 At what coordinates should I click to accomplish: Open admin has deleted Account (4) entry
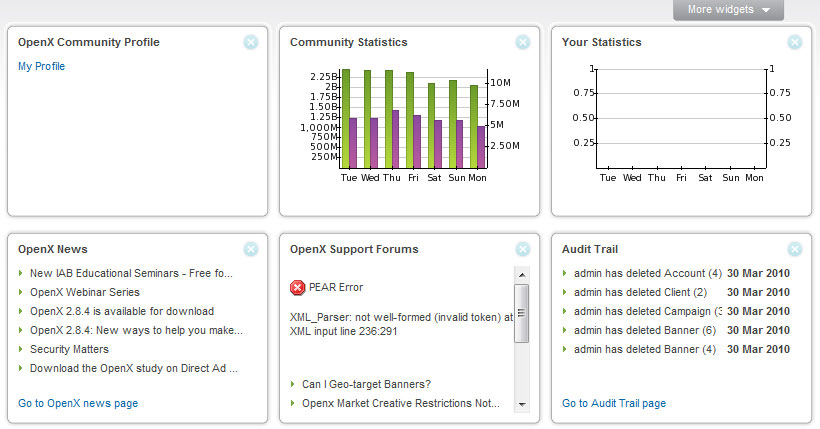click(647, 273)
